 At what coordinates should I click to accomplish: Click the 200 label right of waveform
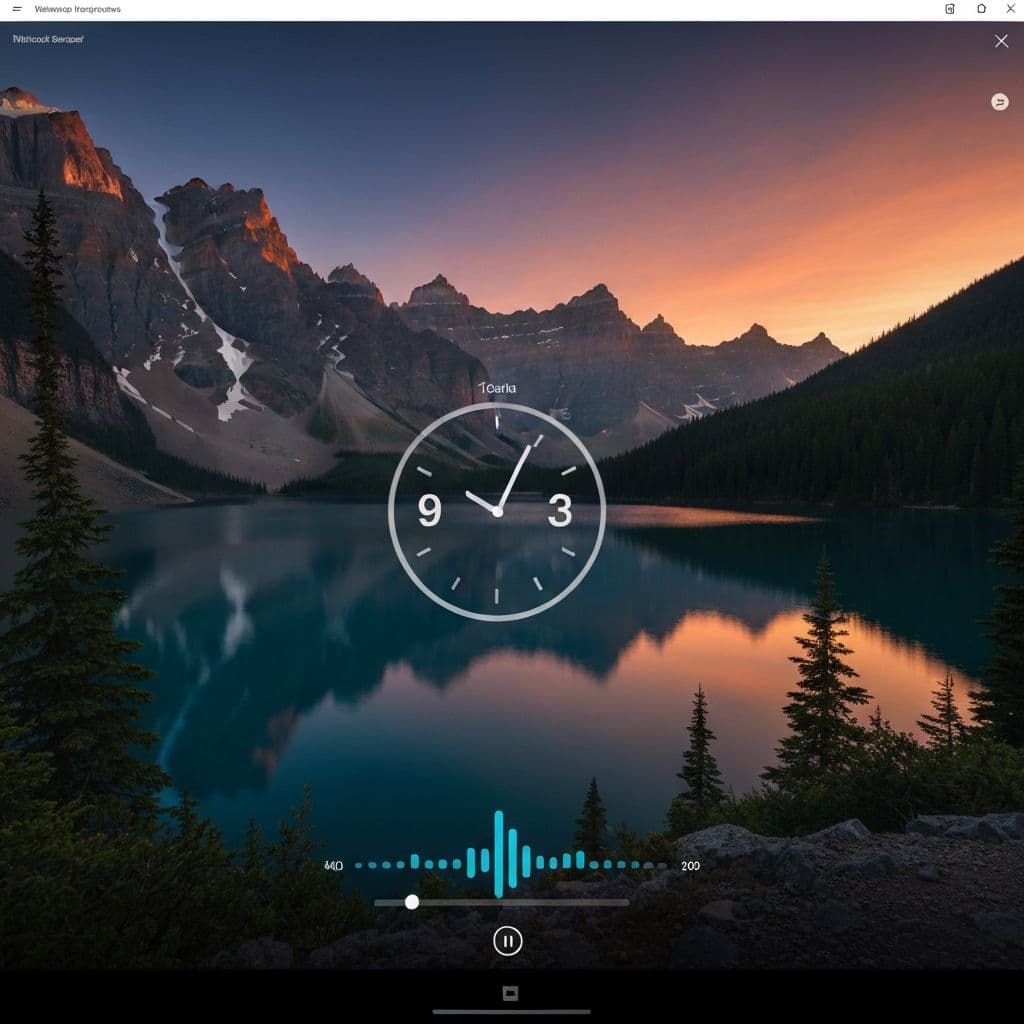coord(690,866)
